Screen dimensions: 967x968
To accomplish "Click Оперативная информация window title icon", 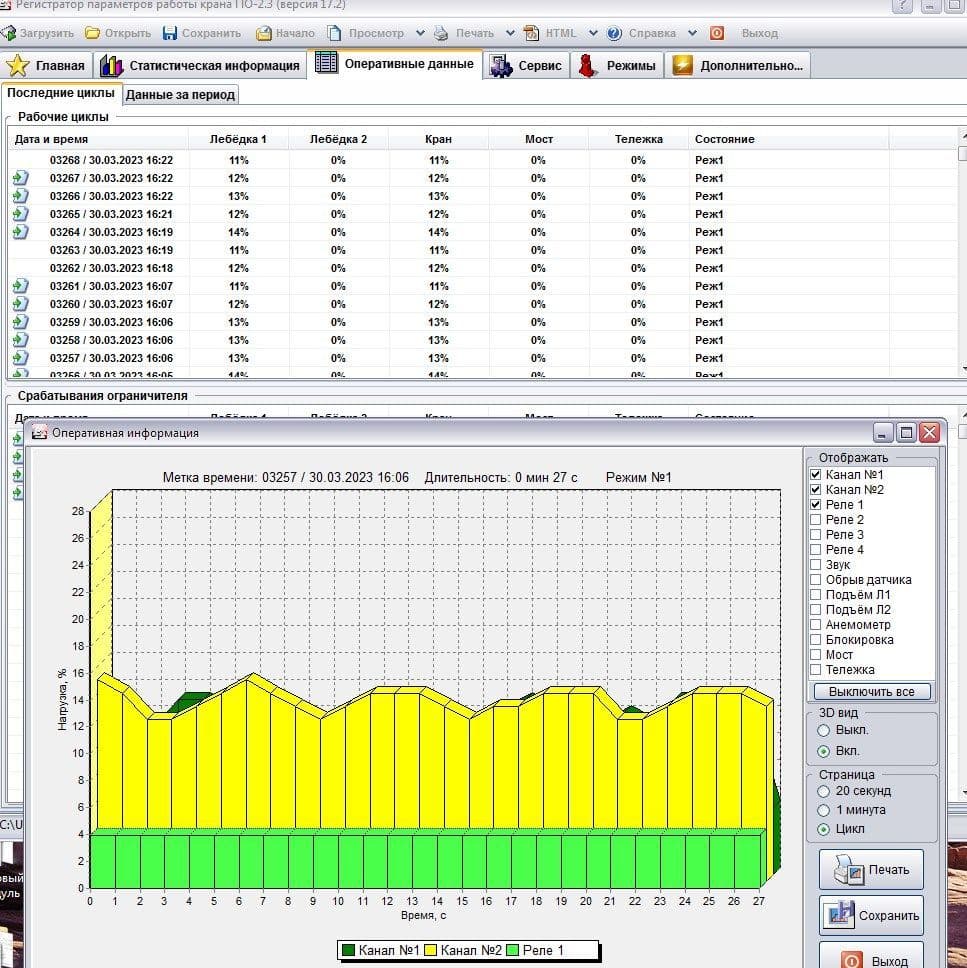I will coord(40,433).
